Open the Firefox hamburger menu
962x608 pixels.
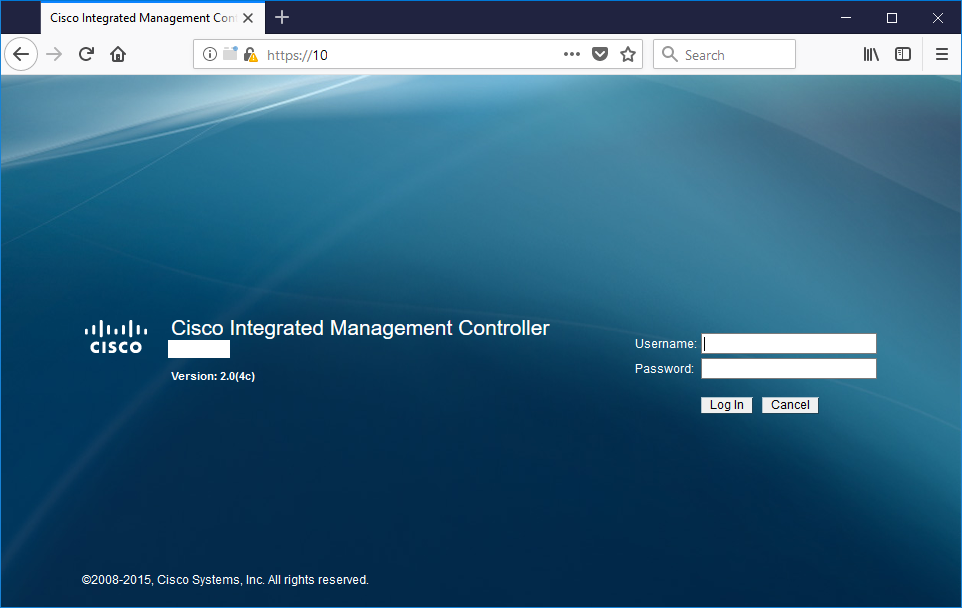tap(942, 55)
